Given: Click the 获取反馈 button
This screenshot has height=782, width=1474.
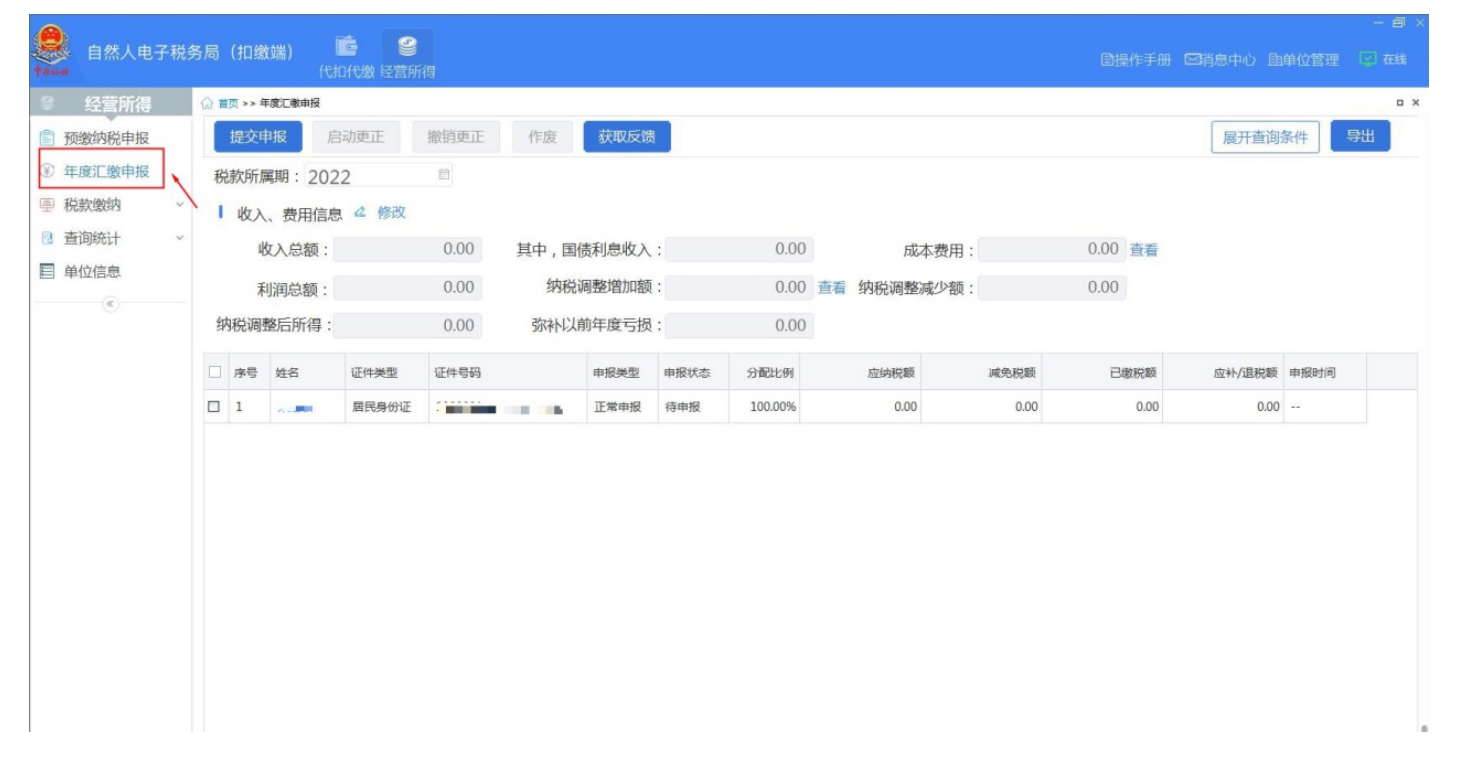Looking at the screenshot, I should click(627, 137).
